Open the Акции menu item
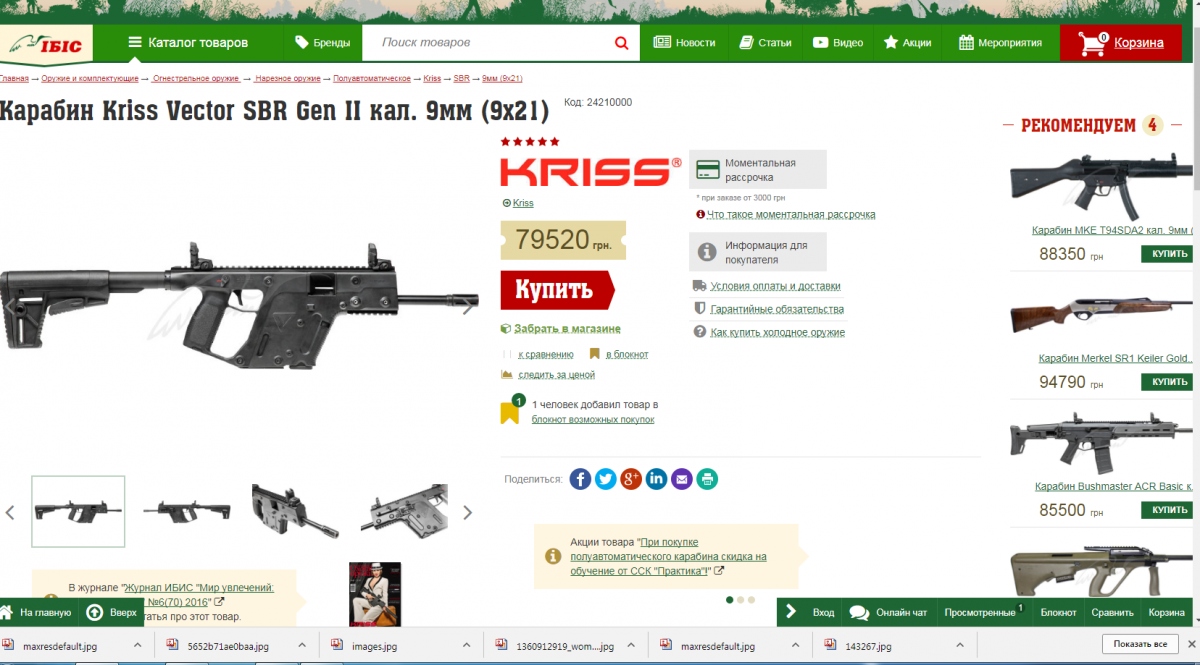 pos(907,43)
